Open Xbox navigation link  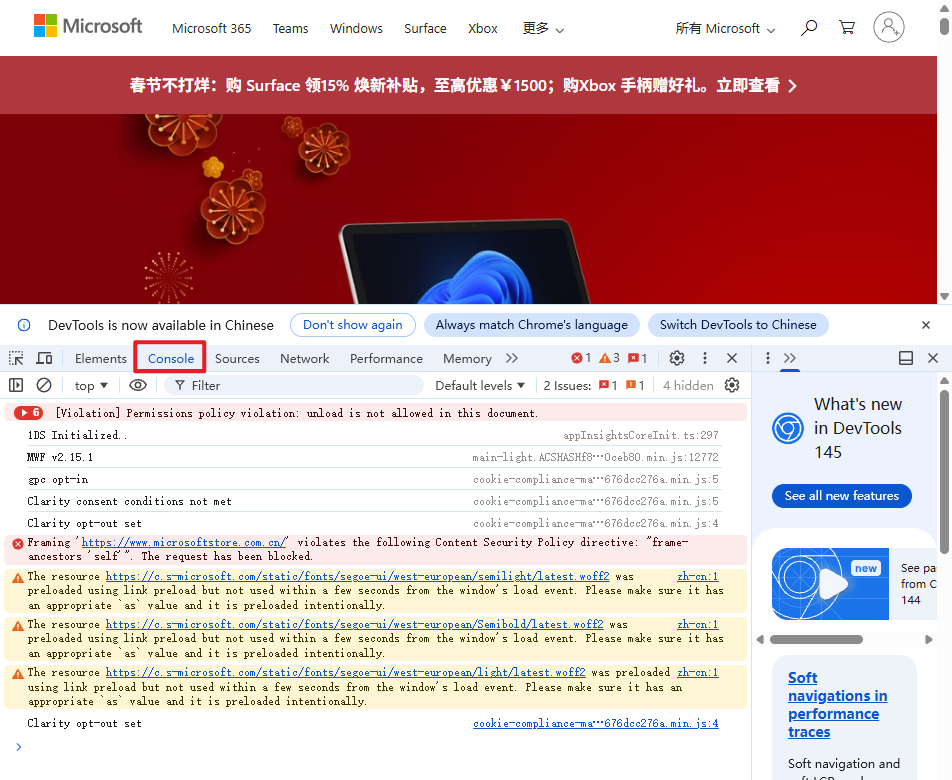coord(483,29)
